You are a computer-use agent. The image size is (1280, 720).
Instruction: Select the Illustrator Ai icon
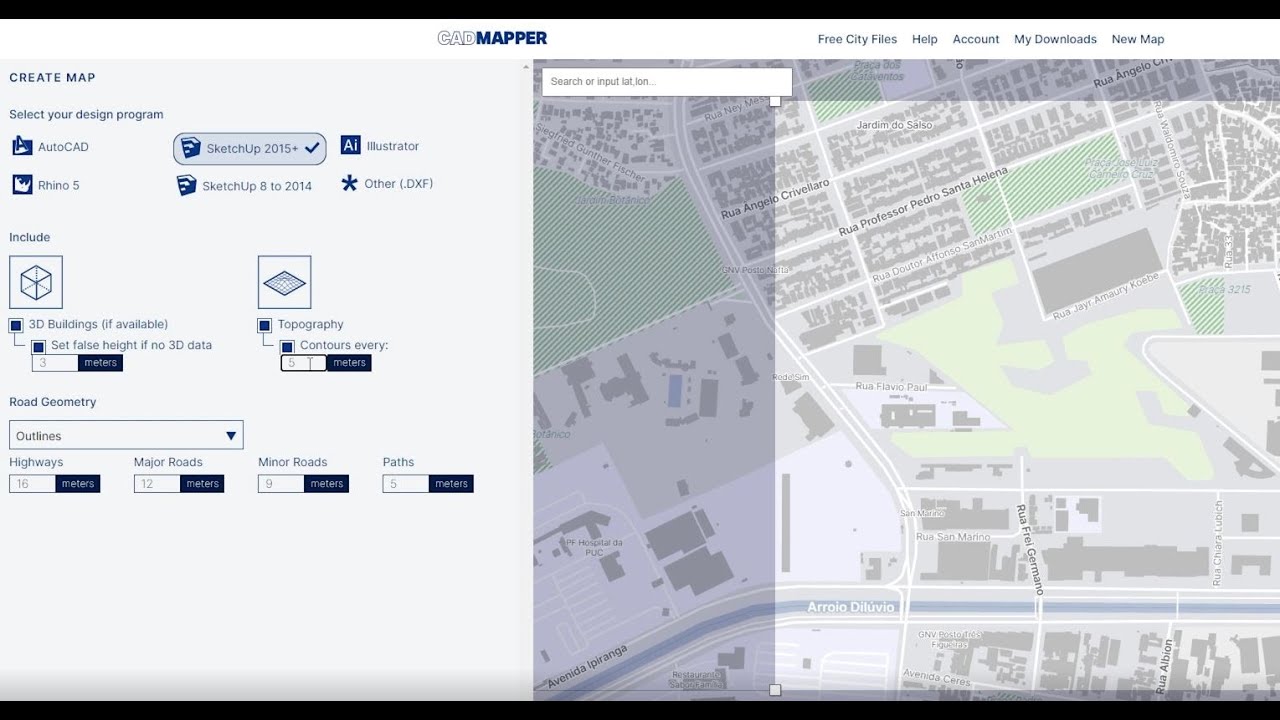pyautogui.click(x=350, y=145)
